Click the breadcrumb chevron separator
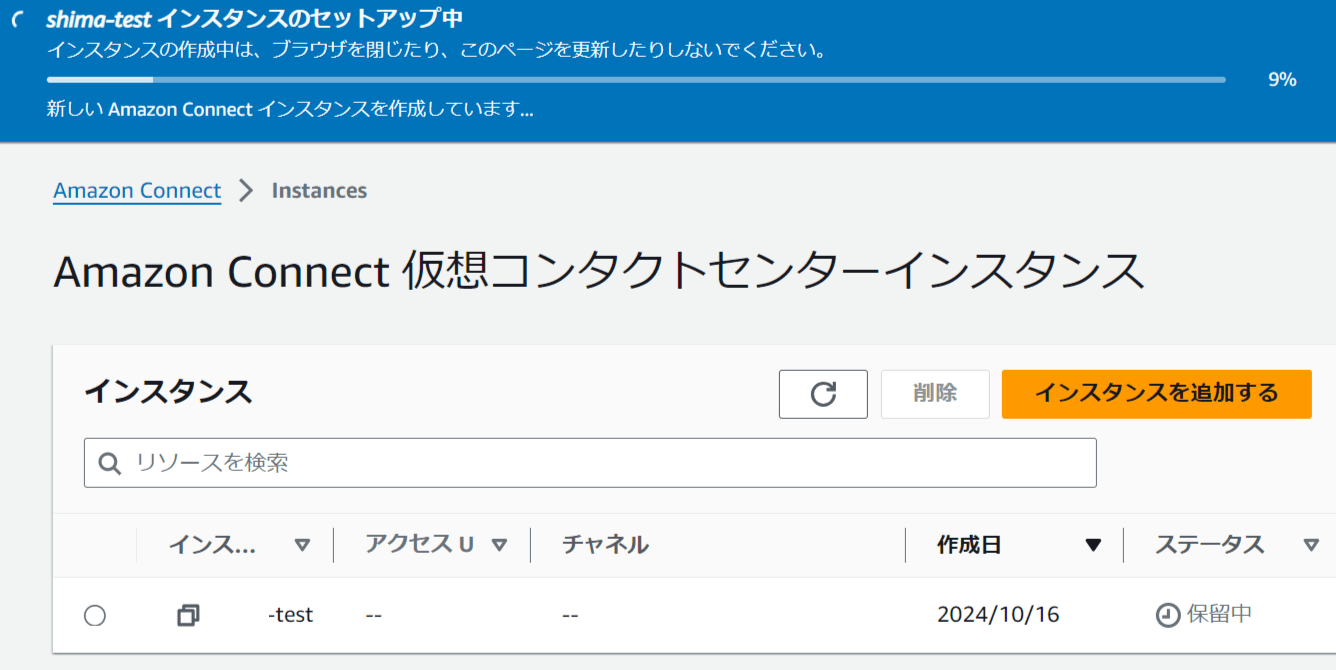The width and height of the screenshot is (1336, 670). 246,191
